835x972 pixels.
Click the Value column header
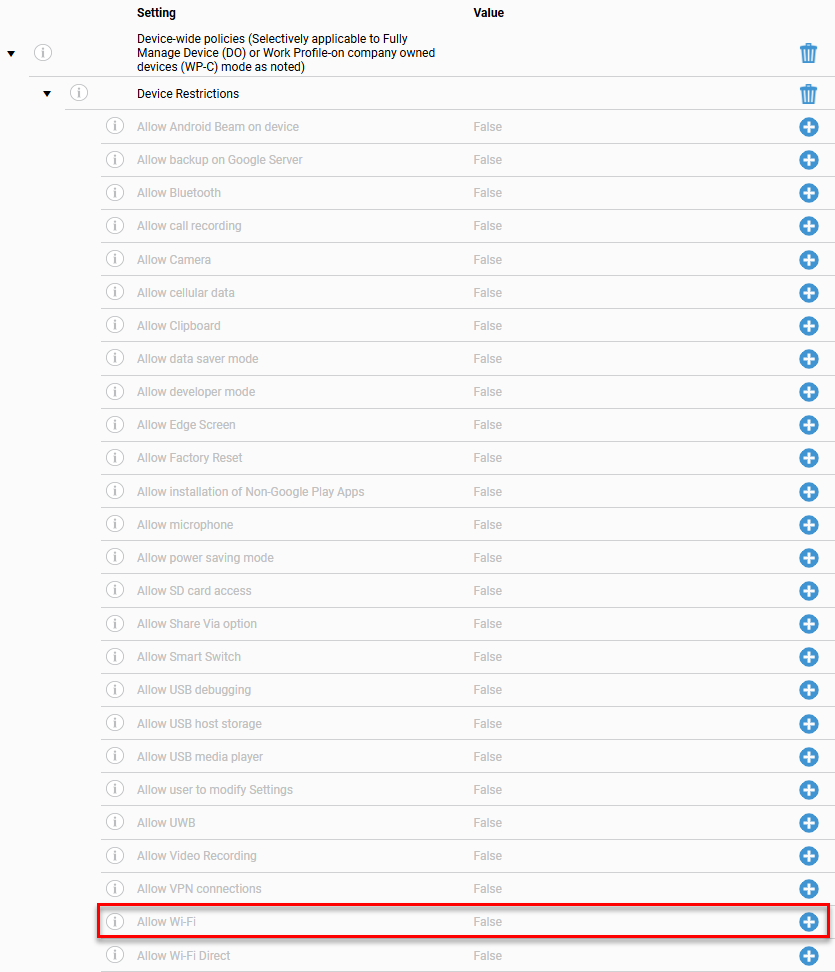coord(488,13)
